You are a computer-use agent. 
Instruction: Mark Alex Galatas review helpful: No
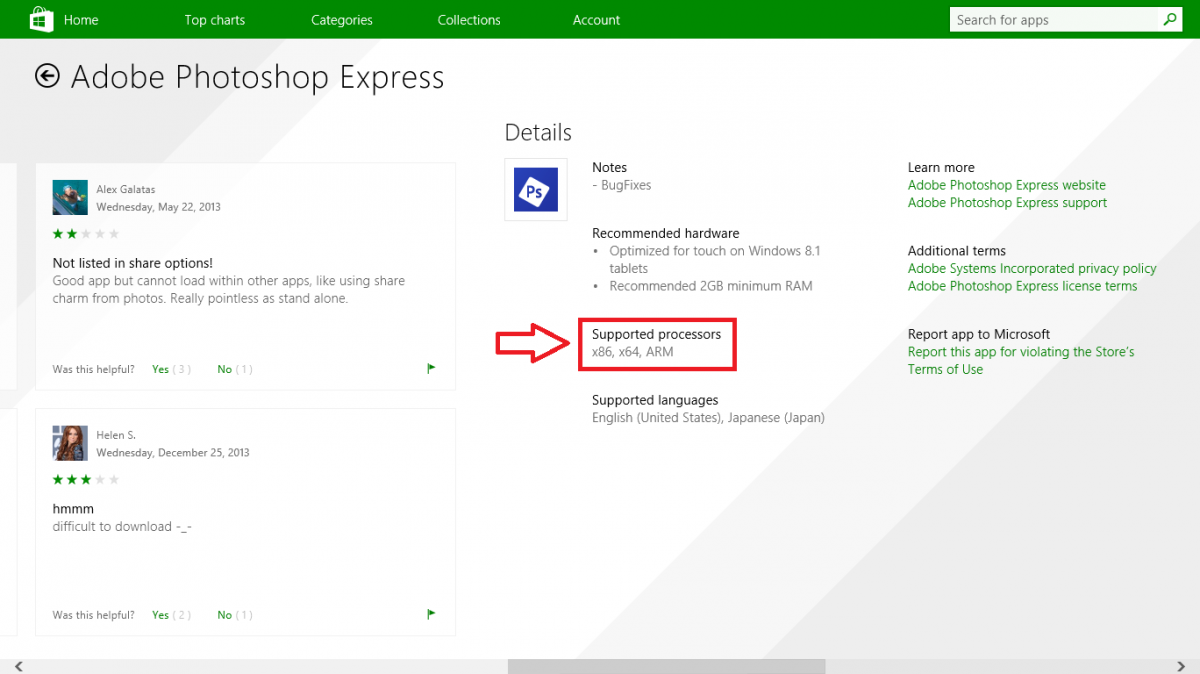[x=224, y=369]
